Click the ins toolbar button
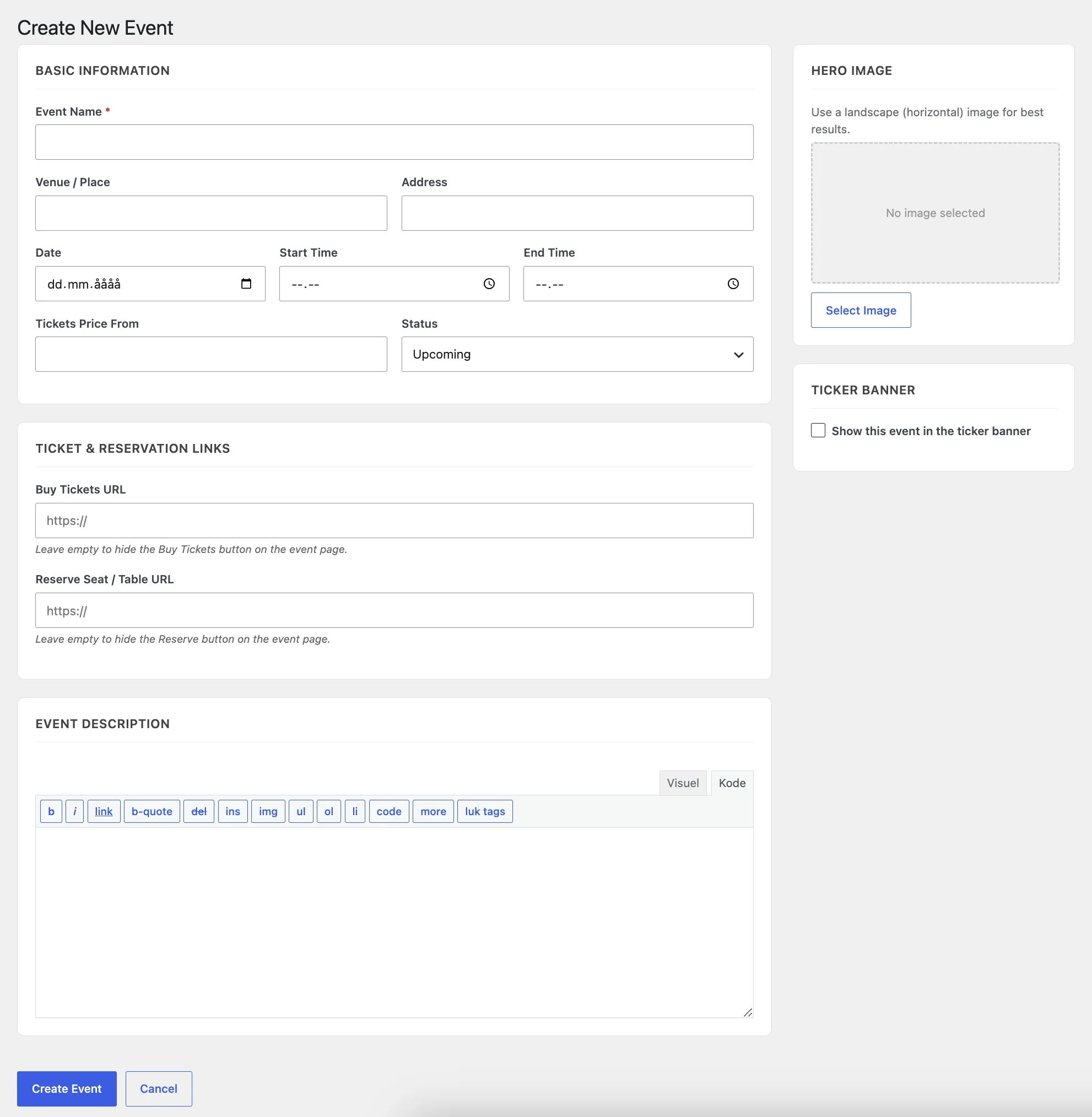 point(233,811)
